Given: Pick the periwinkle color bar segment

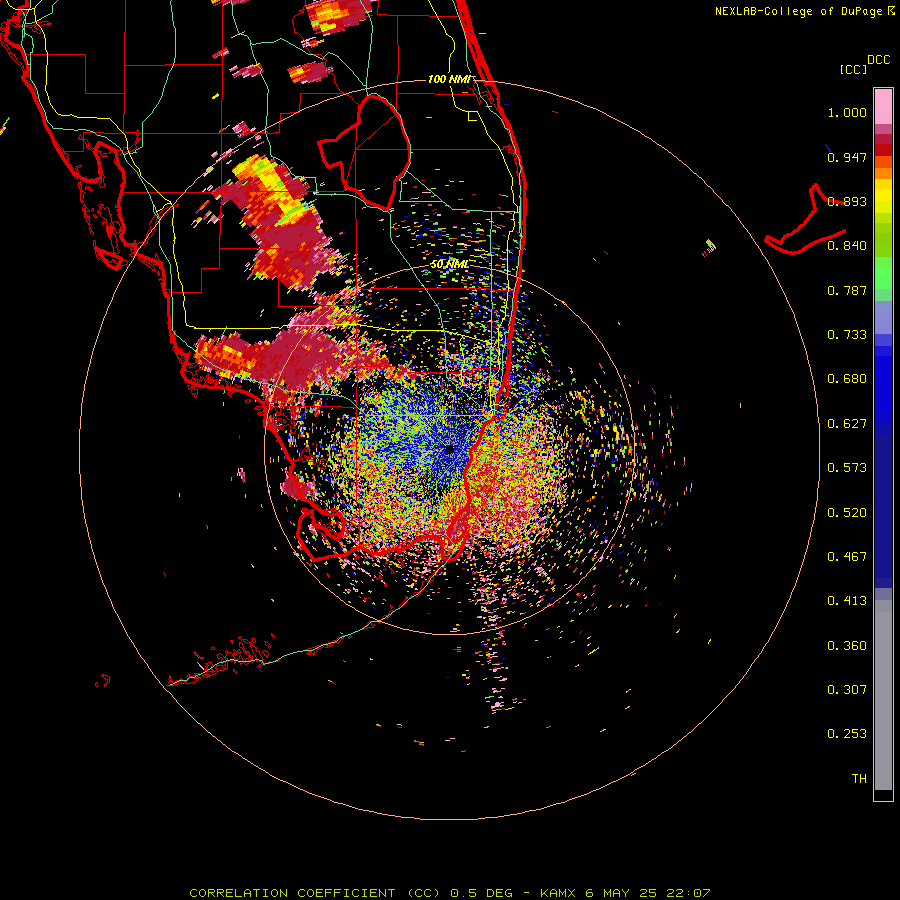Looking at the screenshot, I should pyautogui.click(x=883, y=317).
